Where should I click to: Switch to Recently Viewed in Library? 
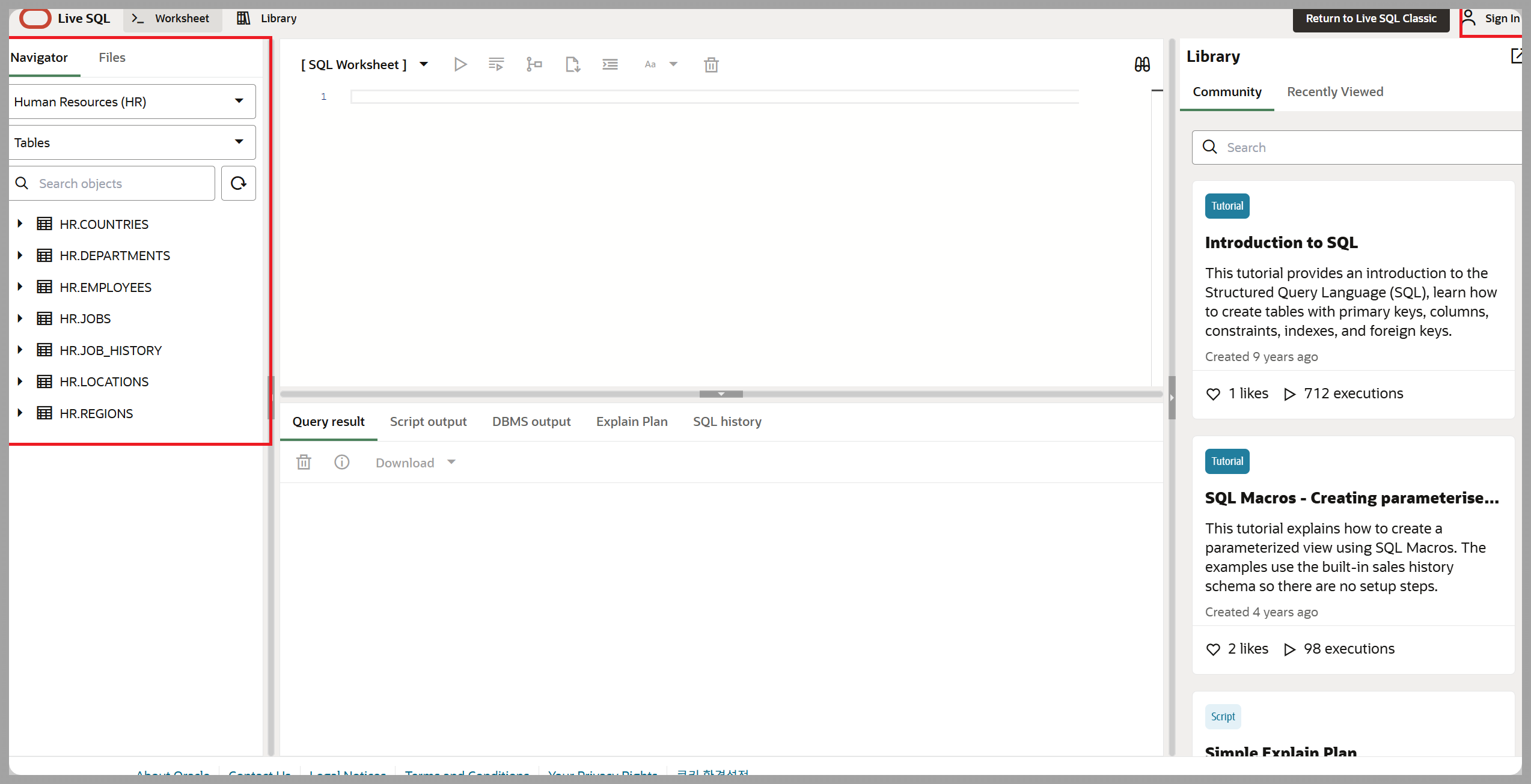tap(1335, 92)
